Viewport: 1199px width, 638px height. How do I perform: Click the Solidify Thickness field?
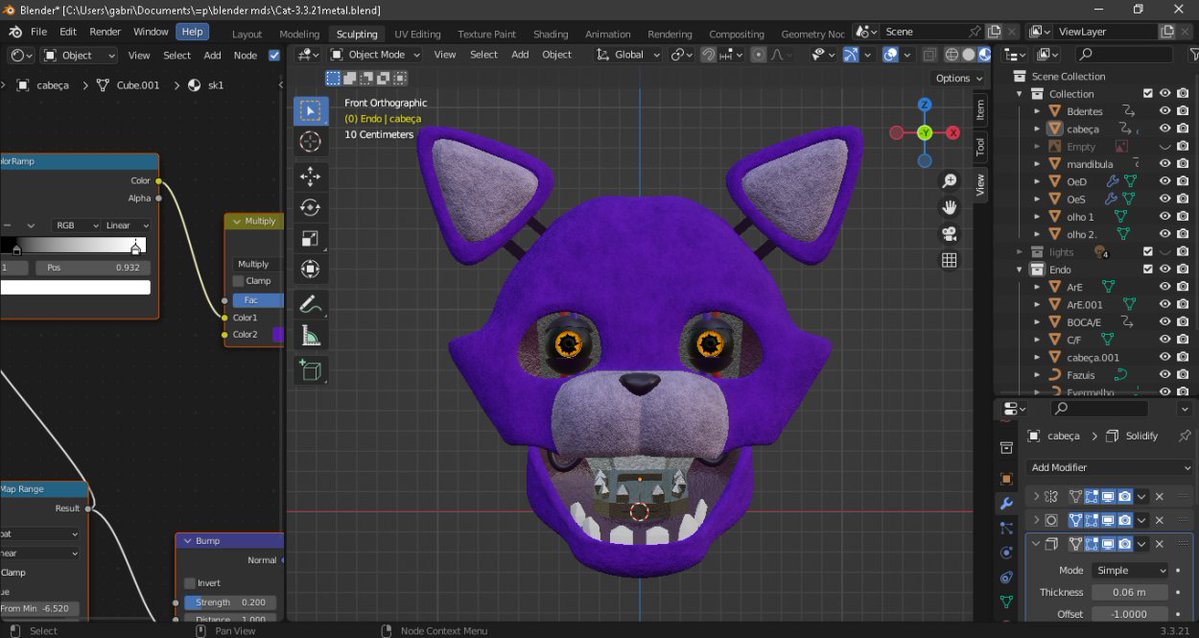point(1129,592)
